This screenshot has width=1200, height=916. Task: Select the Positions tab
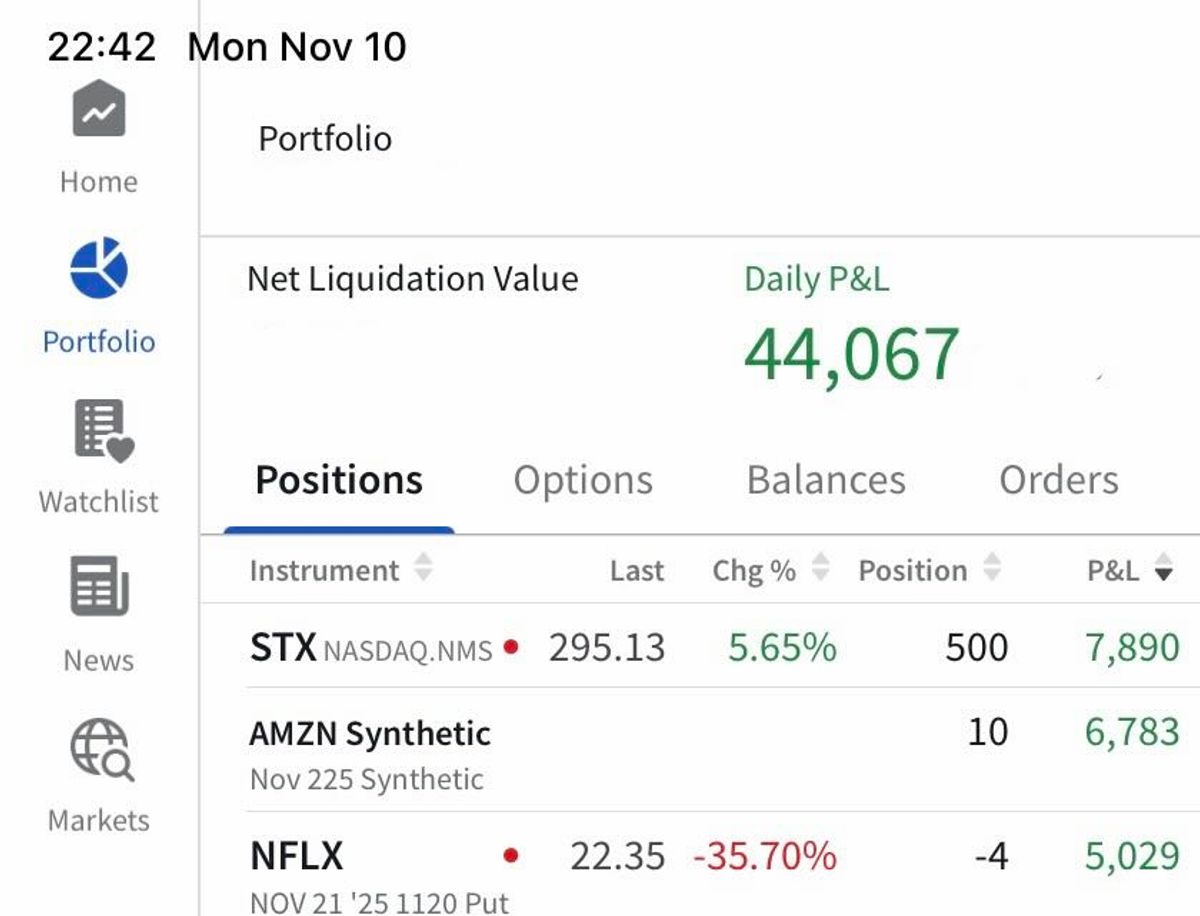coord(339,480)
